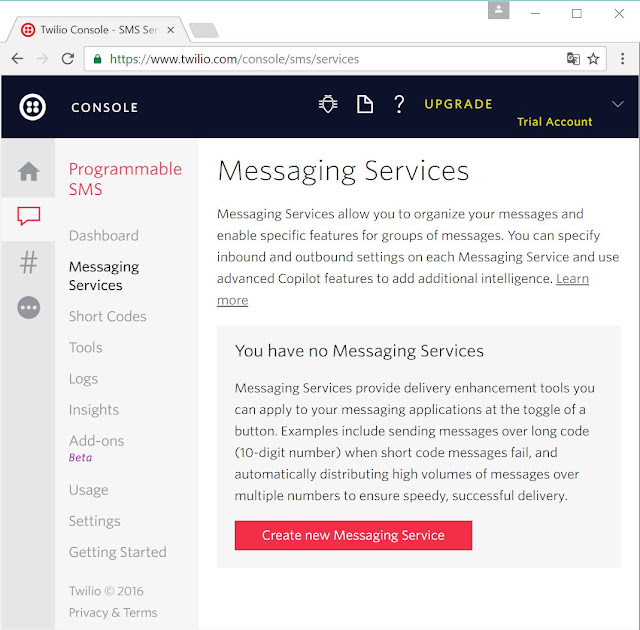Viewport: 640px width, 630px height.
Task: Open Dashboard in the SMS menu
Action: point(104,235)
